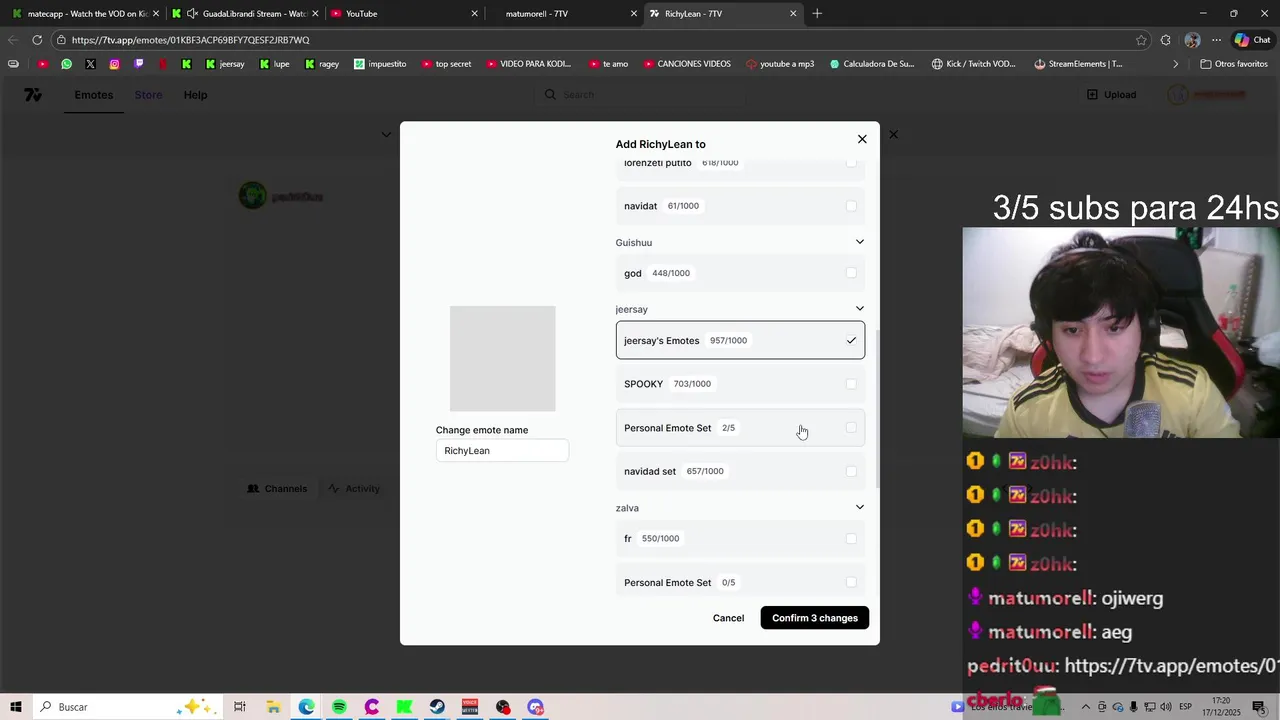The image size is (1280, 720).
Task: Open the taskbar clock 17:20
Action: tap(1222, 707)
